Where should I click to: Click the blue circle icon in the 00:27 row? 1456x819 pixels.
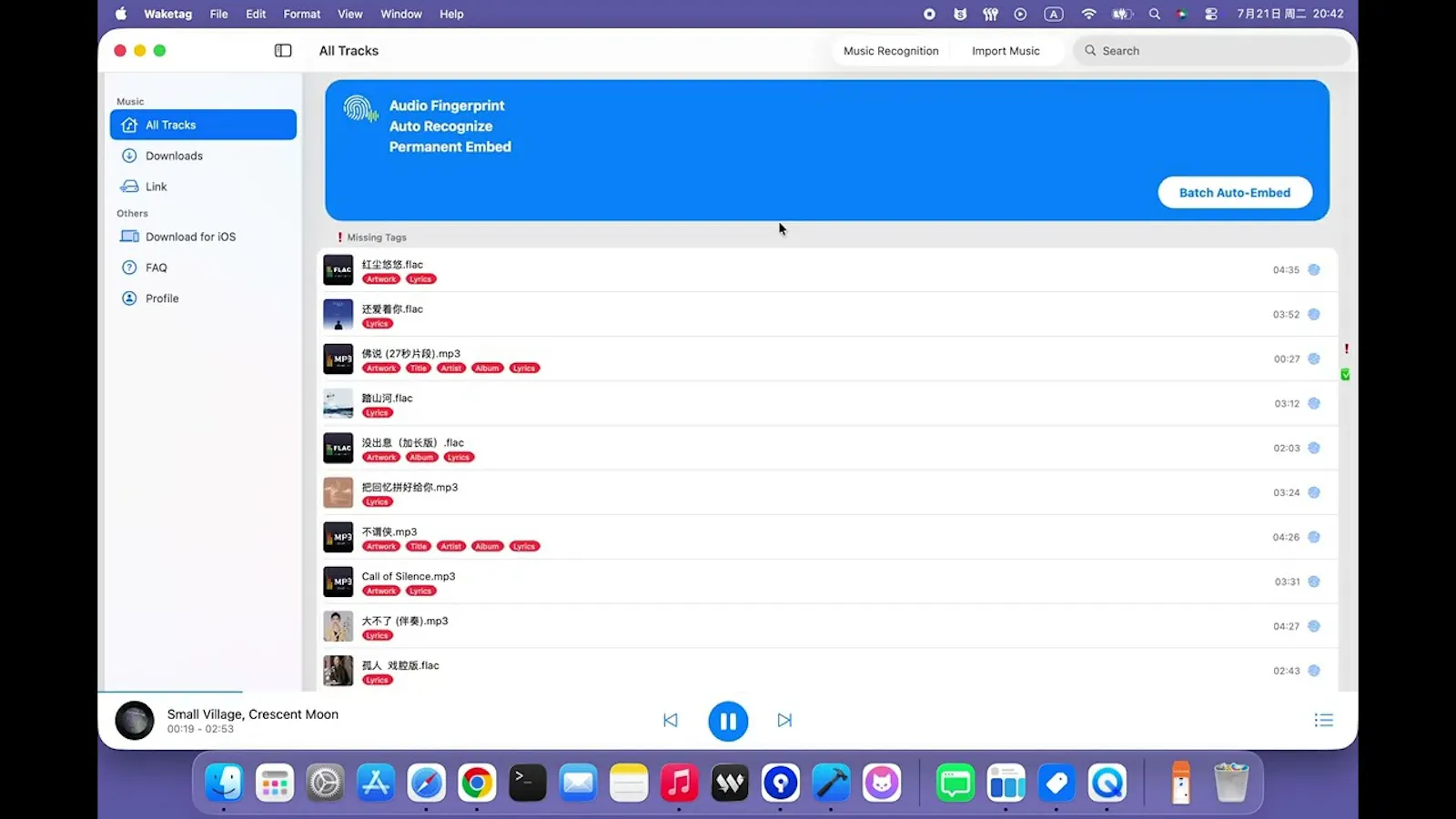click(1314, 359)
